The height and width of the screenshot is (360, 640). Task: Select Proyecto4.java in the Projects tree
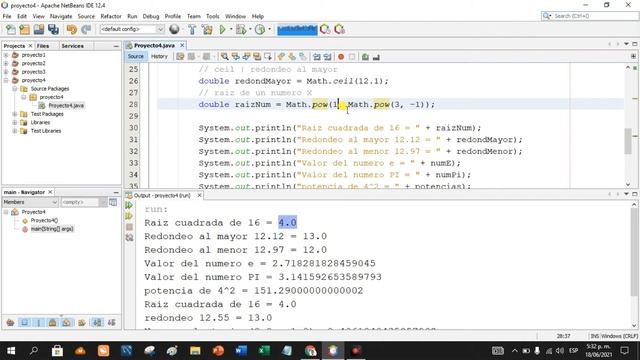tap(66, 105)
